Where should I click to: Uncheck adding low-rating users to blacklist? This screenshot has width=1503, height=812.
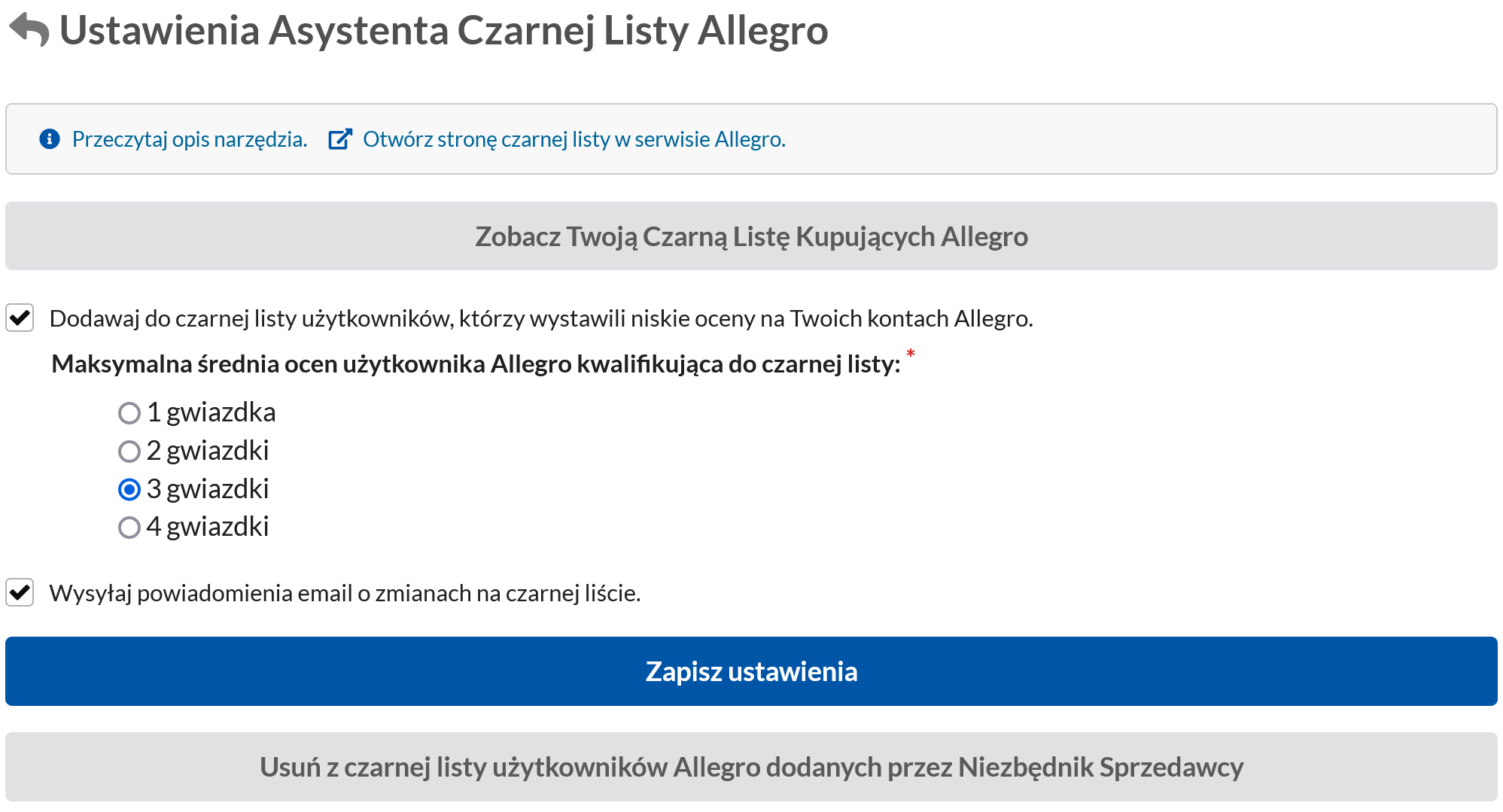tap(21, 318)
